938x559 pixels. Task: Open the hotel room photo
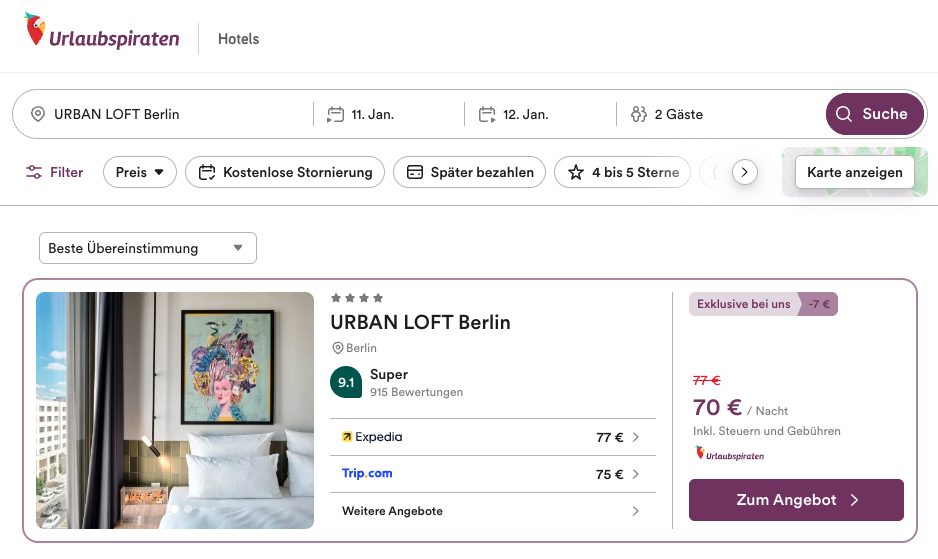click(175, 410)
